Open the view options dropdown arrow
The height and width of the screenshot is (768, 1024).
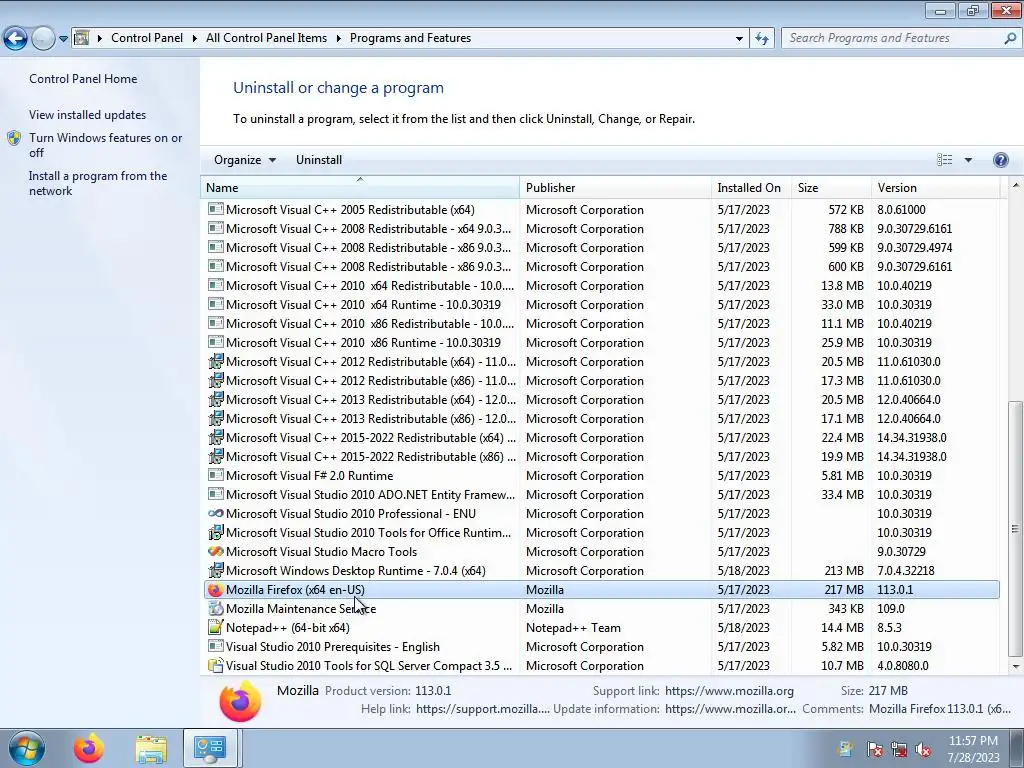[968, 159]
